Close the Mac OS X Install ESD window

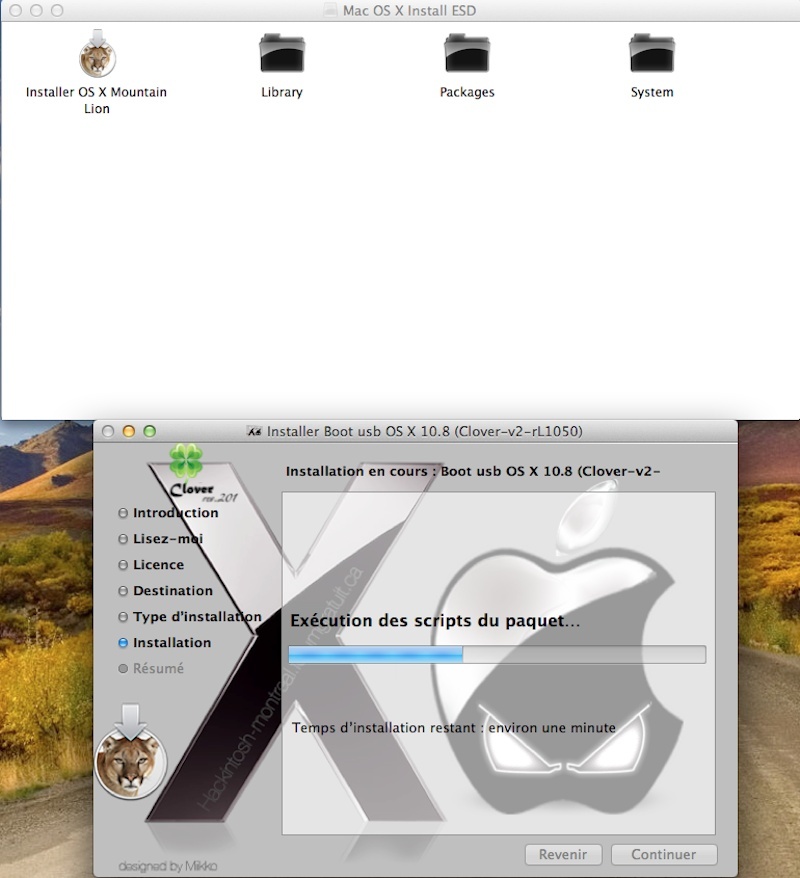coord(16,10)
